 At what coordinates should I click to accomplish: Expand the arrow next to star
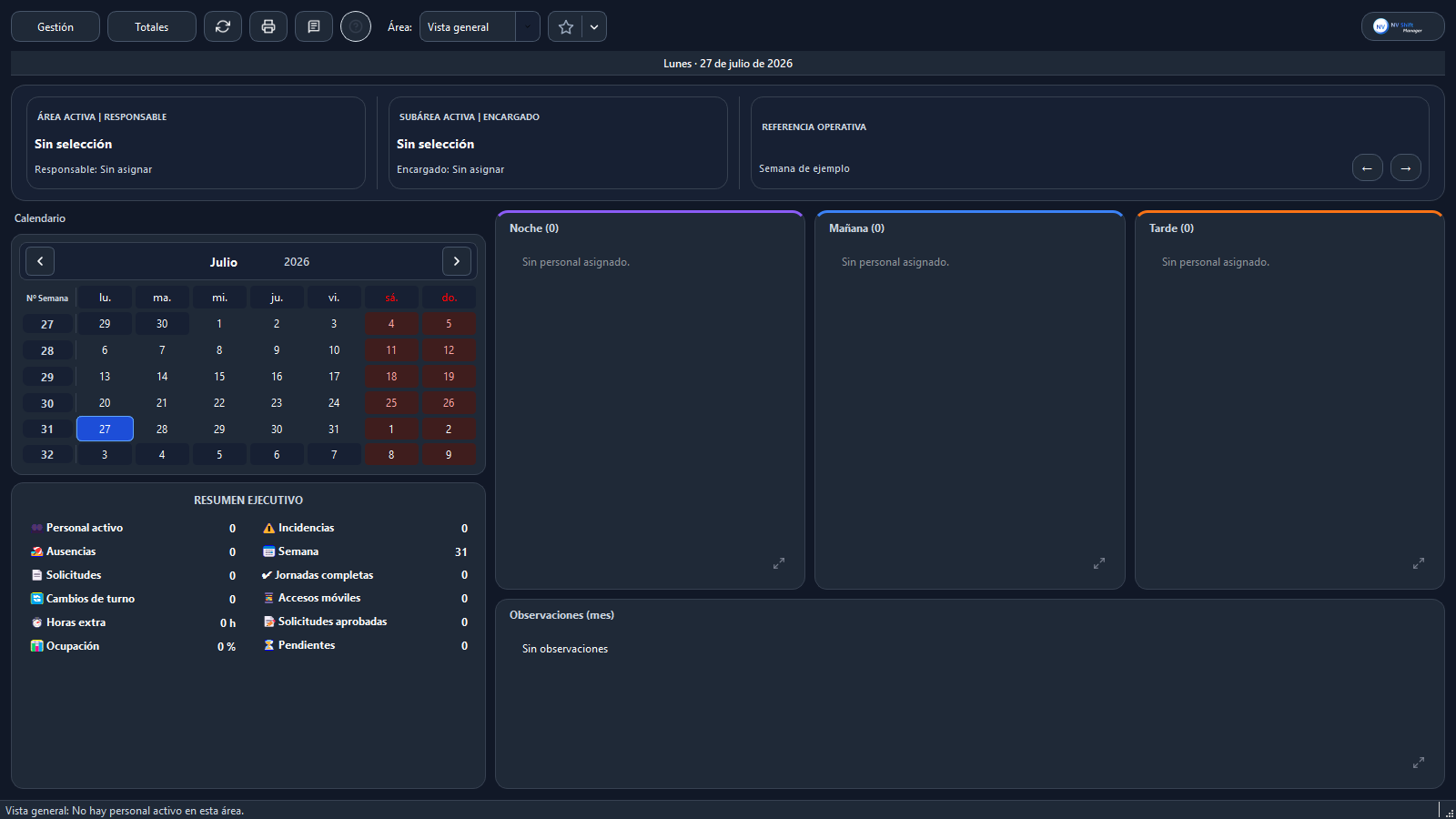pyautogui.click(x=594, y=27)
